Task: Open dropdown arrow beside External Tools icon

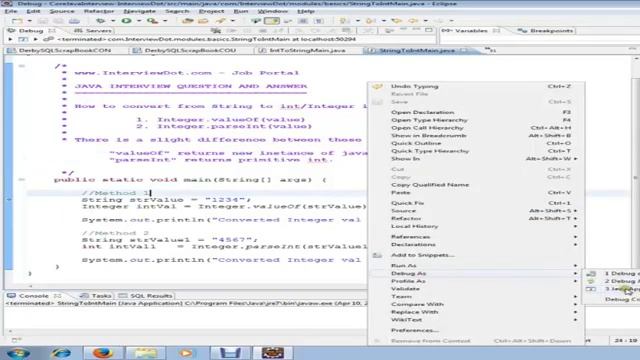Action: (165, 21)
